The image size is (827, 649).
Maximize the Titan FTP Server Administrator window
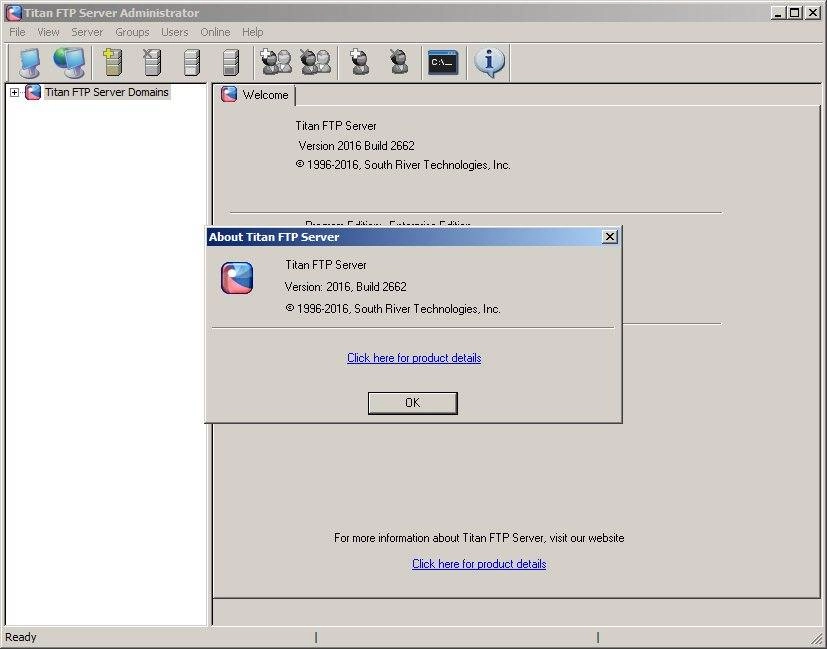(795, 13)
